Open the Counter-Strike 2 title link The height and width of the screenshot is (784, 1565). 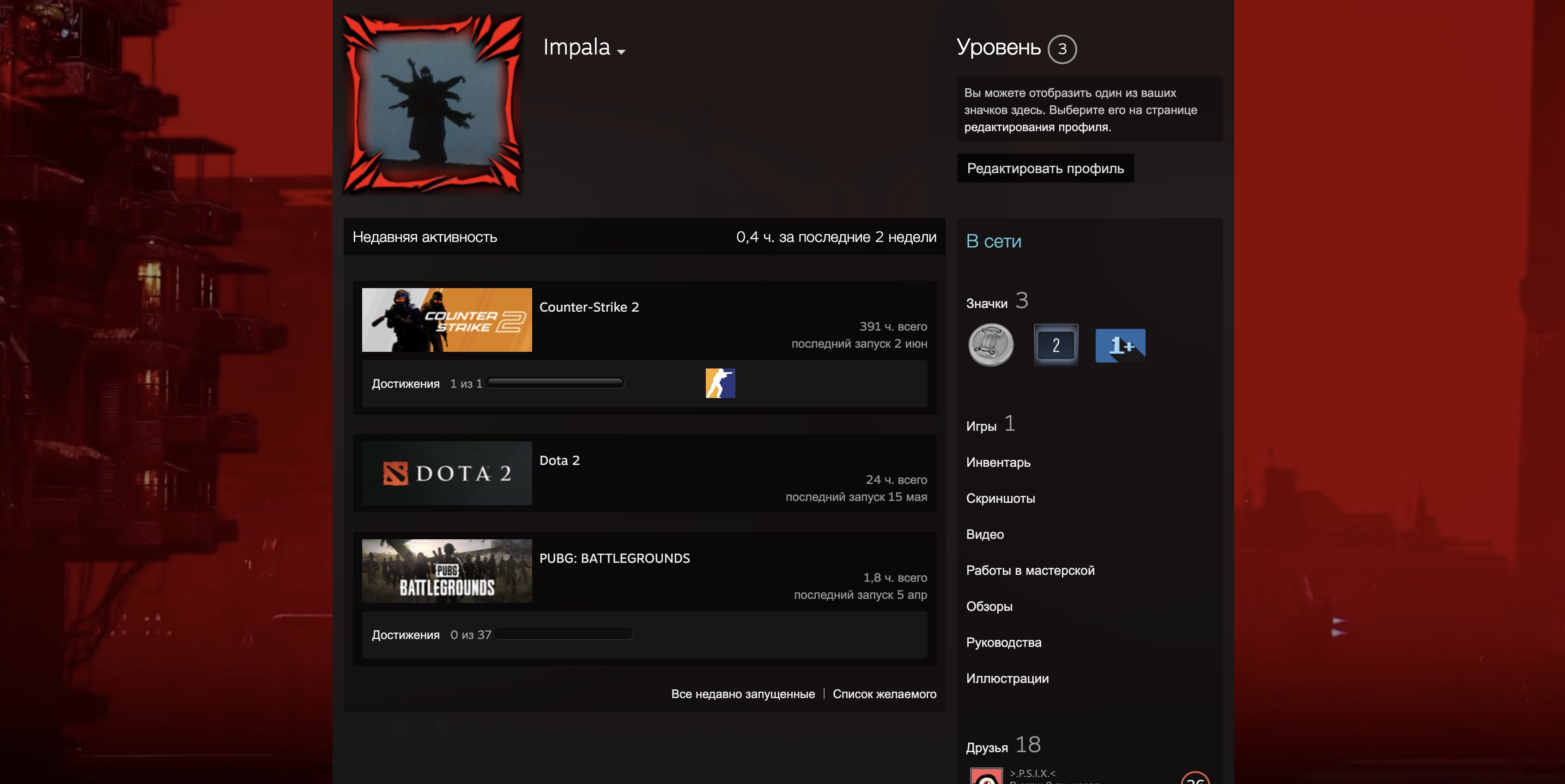[x=588, y=307]
